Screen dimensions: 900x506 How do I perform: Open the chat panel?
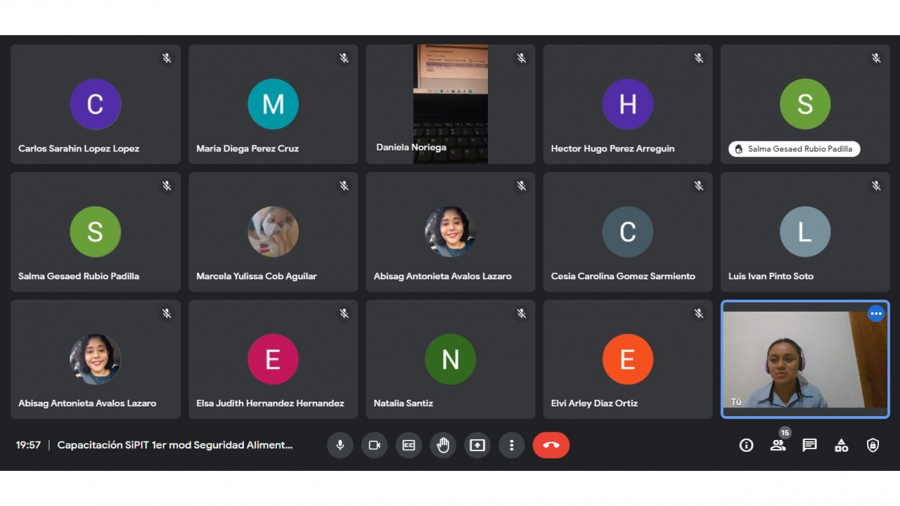click(x=809, y=445)
